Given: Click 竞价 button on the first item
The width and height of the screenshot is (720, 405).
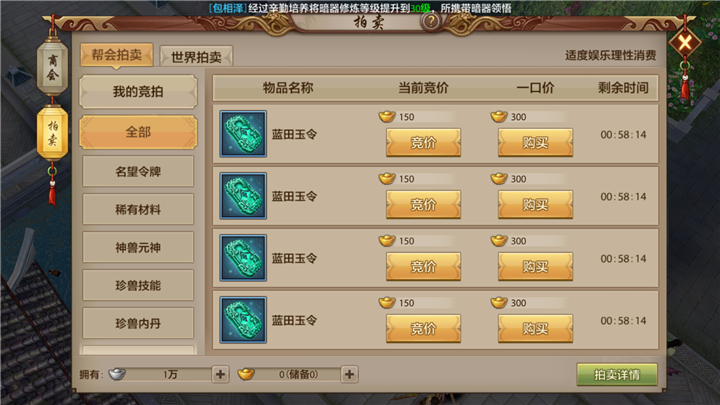Looking at the screenshot, I should [x=423, y=142].
